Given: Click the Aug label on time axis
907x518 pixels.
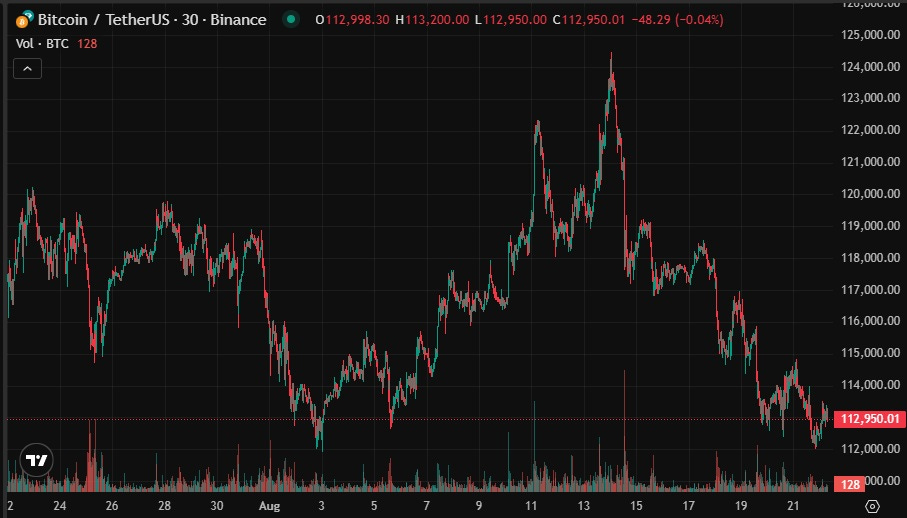Looking at the screenshot, I should [x=270, y=506].
